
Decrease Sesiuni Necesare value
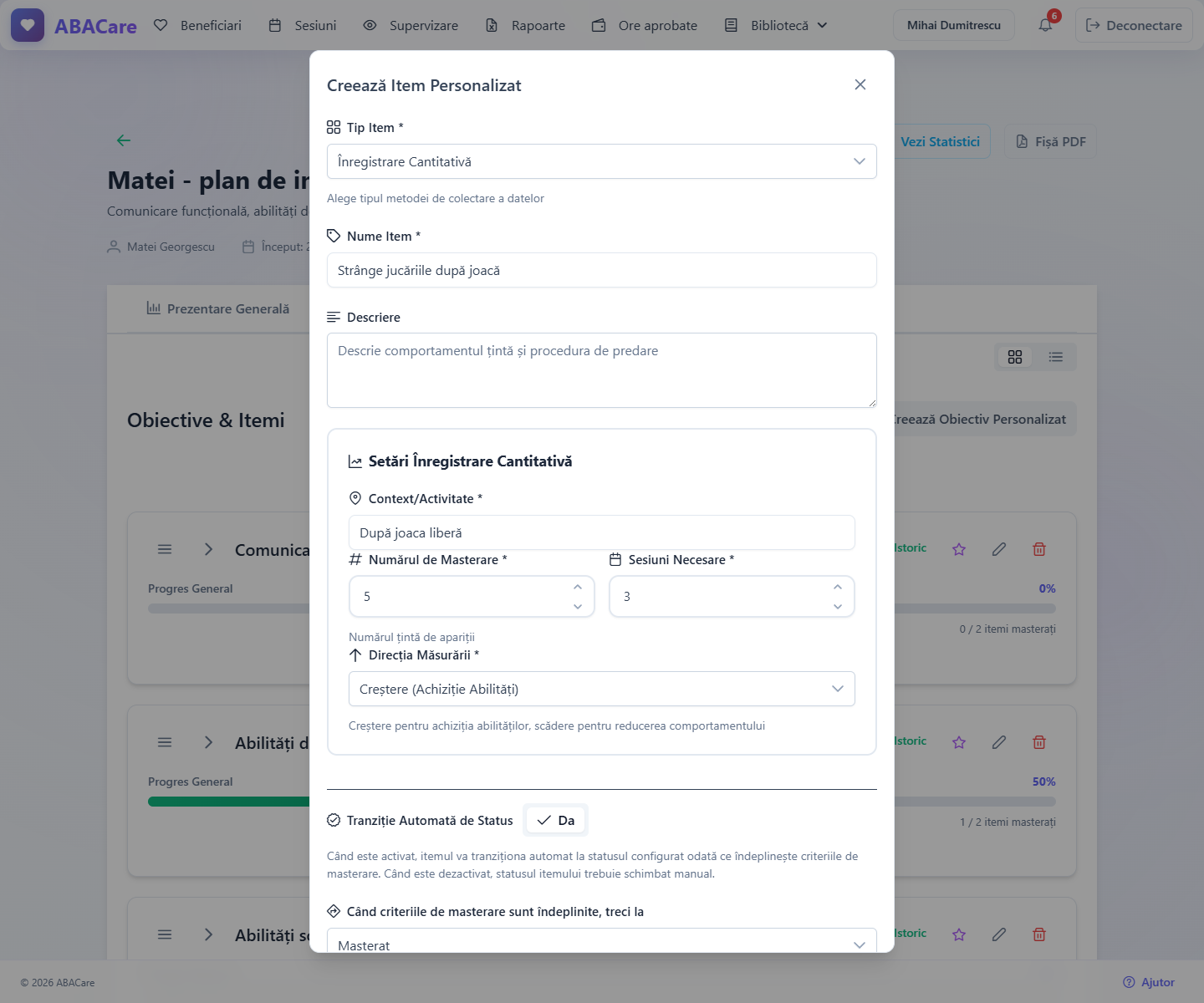(x=838, y=607)
